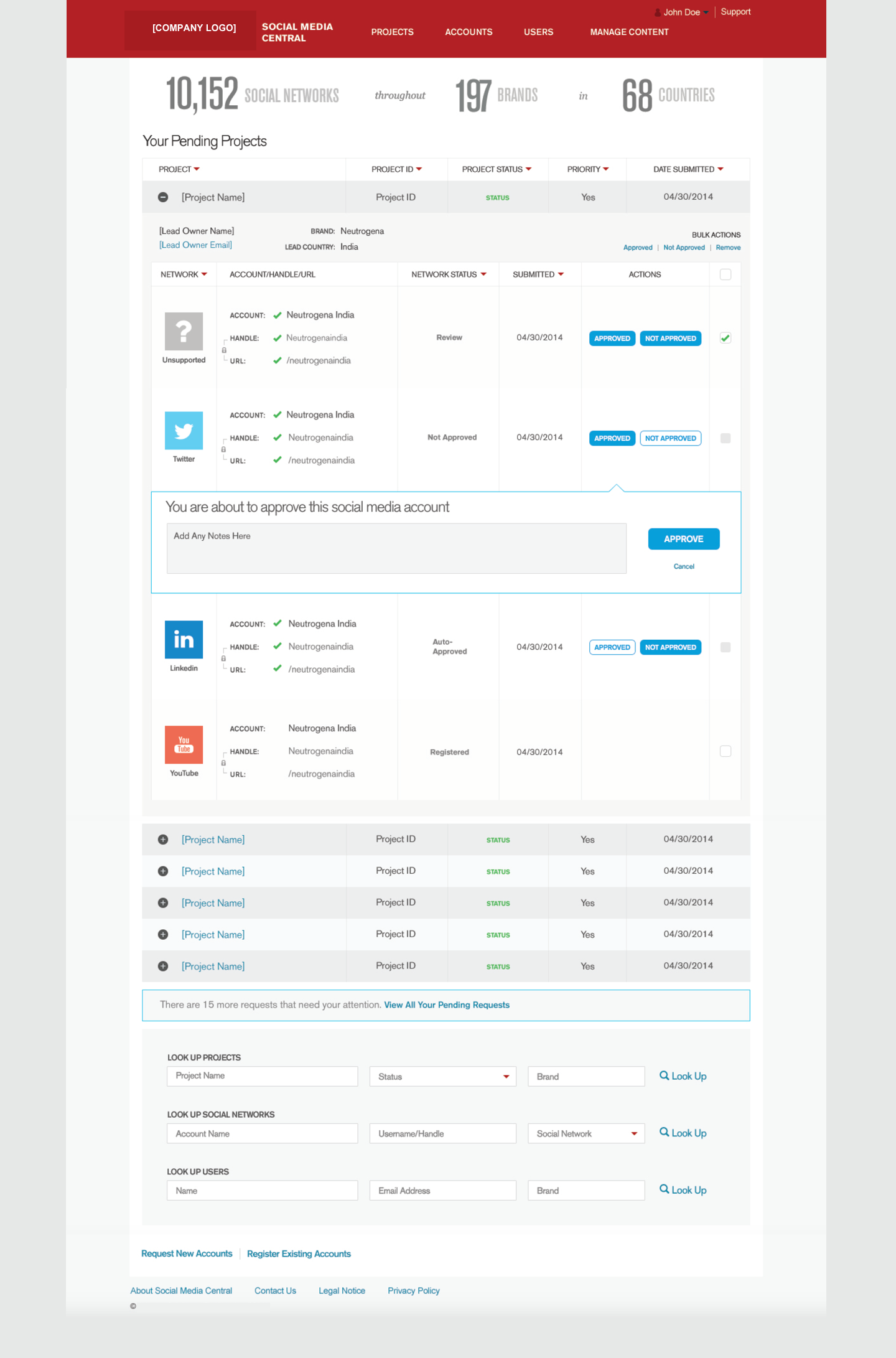Click Approved button in Unsupported row
The width and height of the screenshot is (896, 1358).
coord(612,339)
